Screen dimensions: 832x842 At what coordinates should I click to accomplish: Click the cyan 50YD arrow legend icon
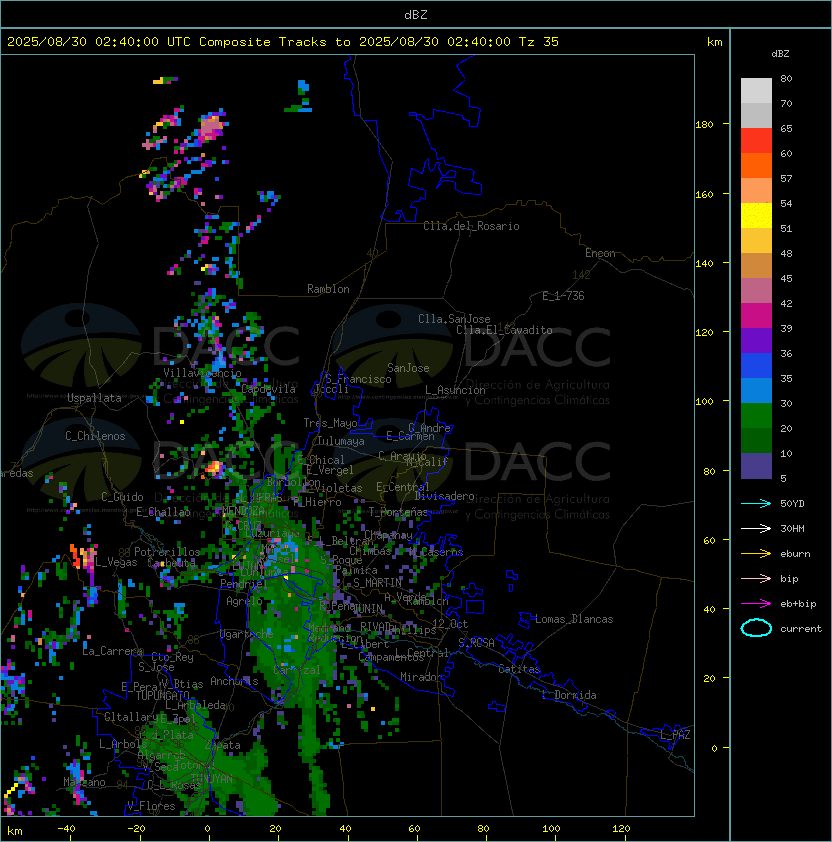pos(756,504)
